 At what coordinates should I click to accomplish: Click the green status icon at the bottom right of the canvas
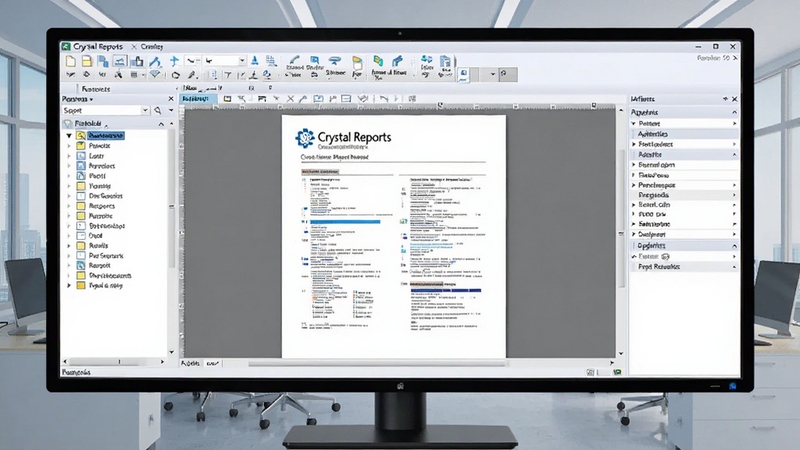(617, 372)
